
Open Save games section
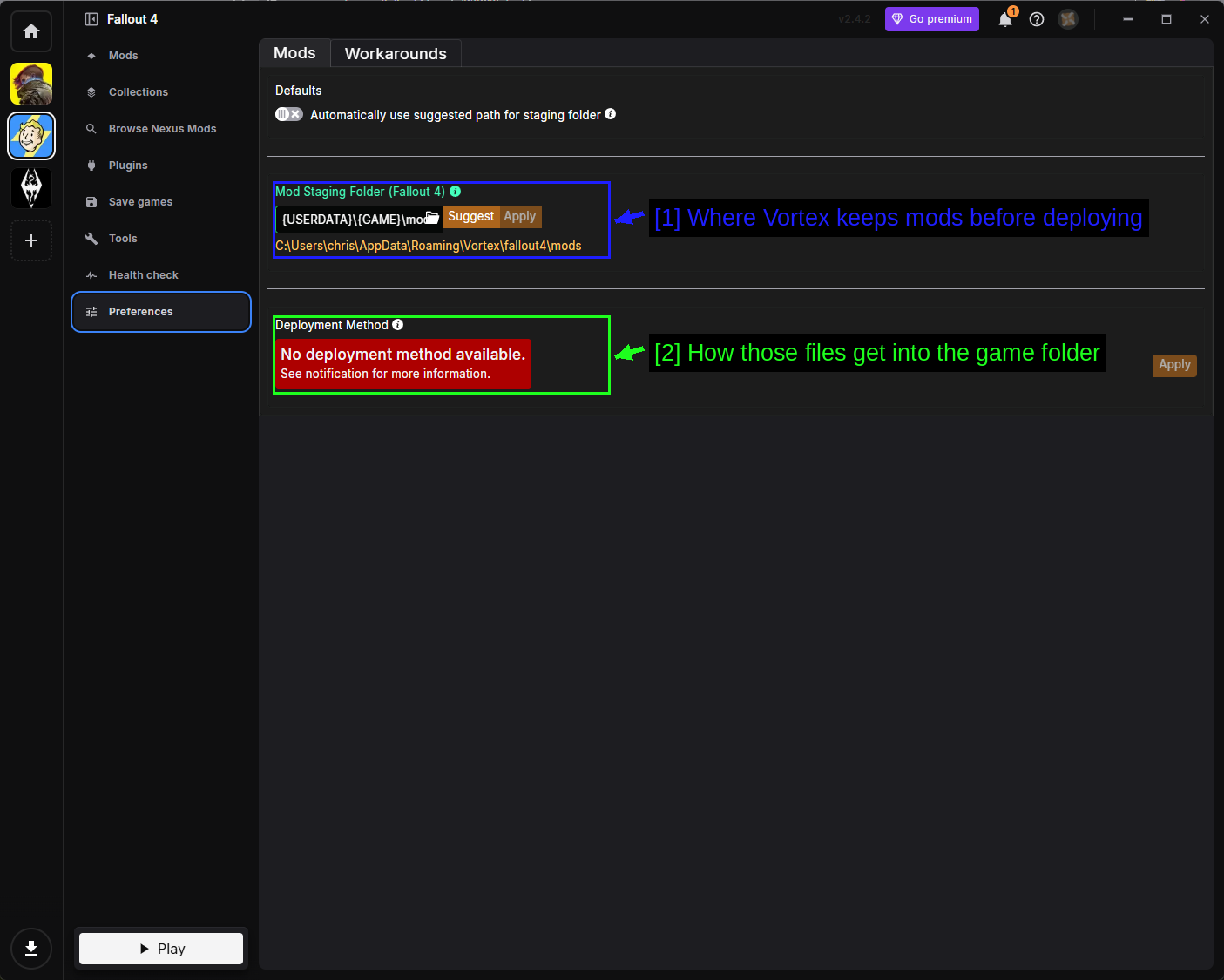[161, 202]
